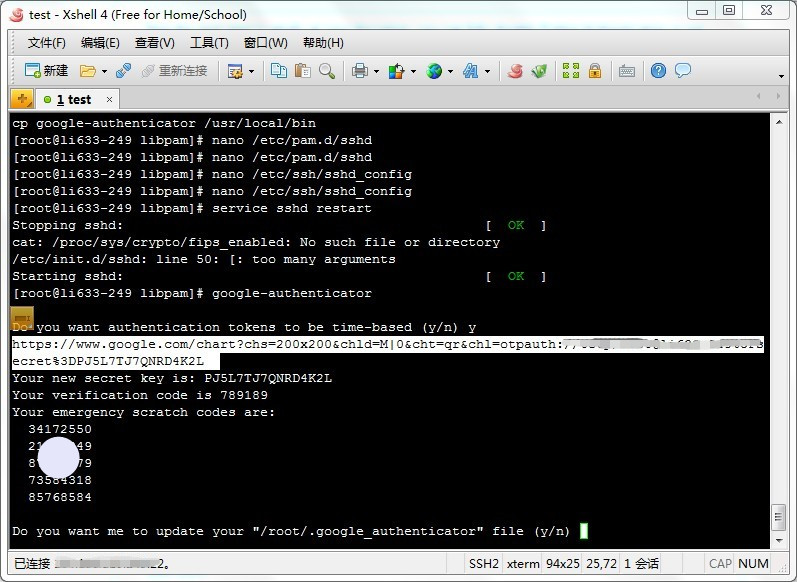Open the 帮助(H) menu
This screenshot has height=582, width=797.
click(323, 43)
